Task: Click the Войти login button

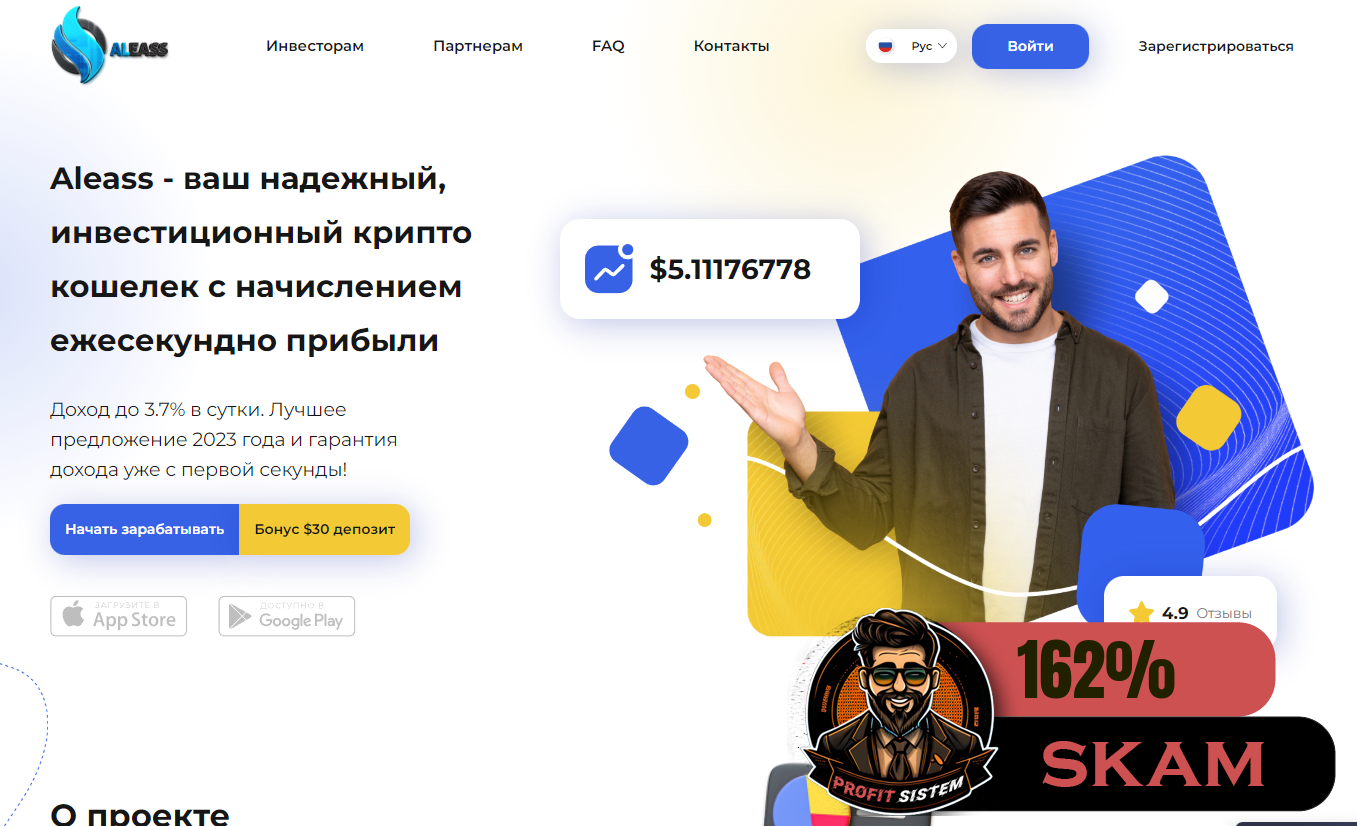Action: (x=1030, y=46)
